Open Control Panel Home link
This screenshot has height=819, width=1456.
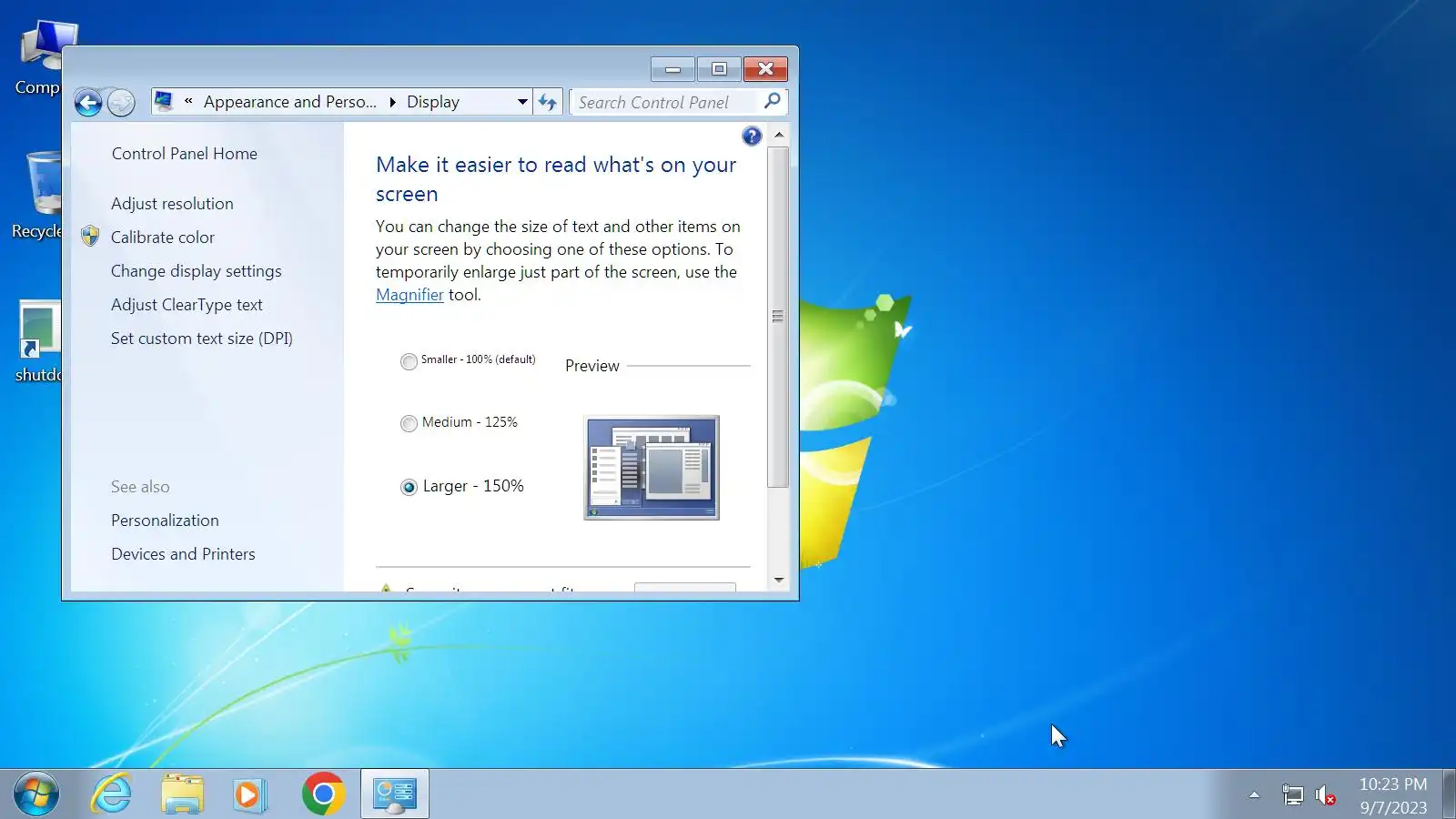click(185, 154)
